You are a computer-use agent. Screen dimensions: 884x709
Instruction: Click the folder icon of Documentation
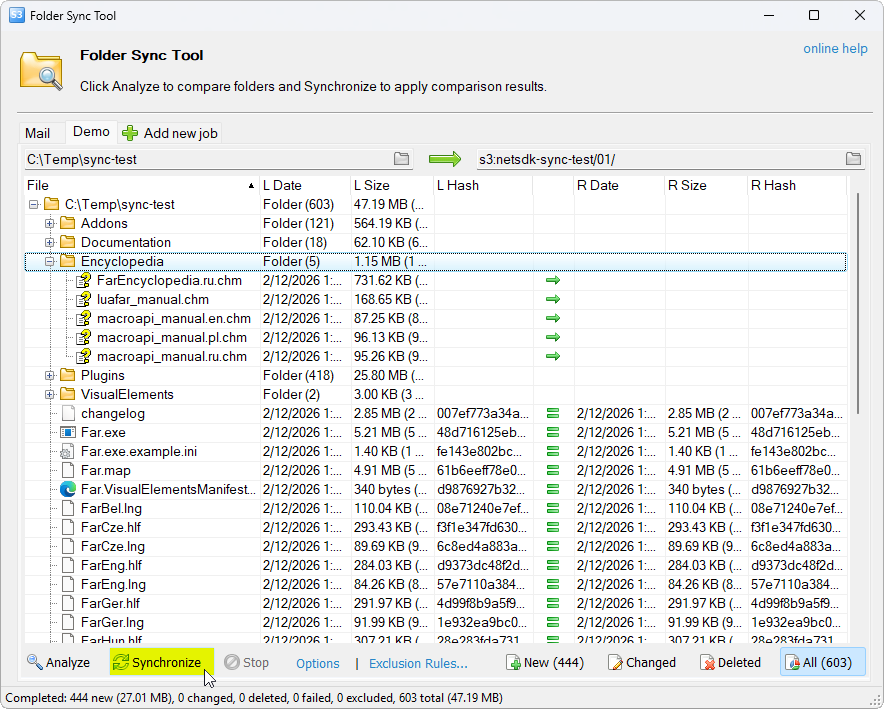[x=68, y=242]
